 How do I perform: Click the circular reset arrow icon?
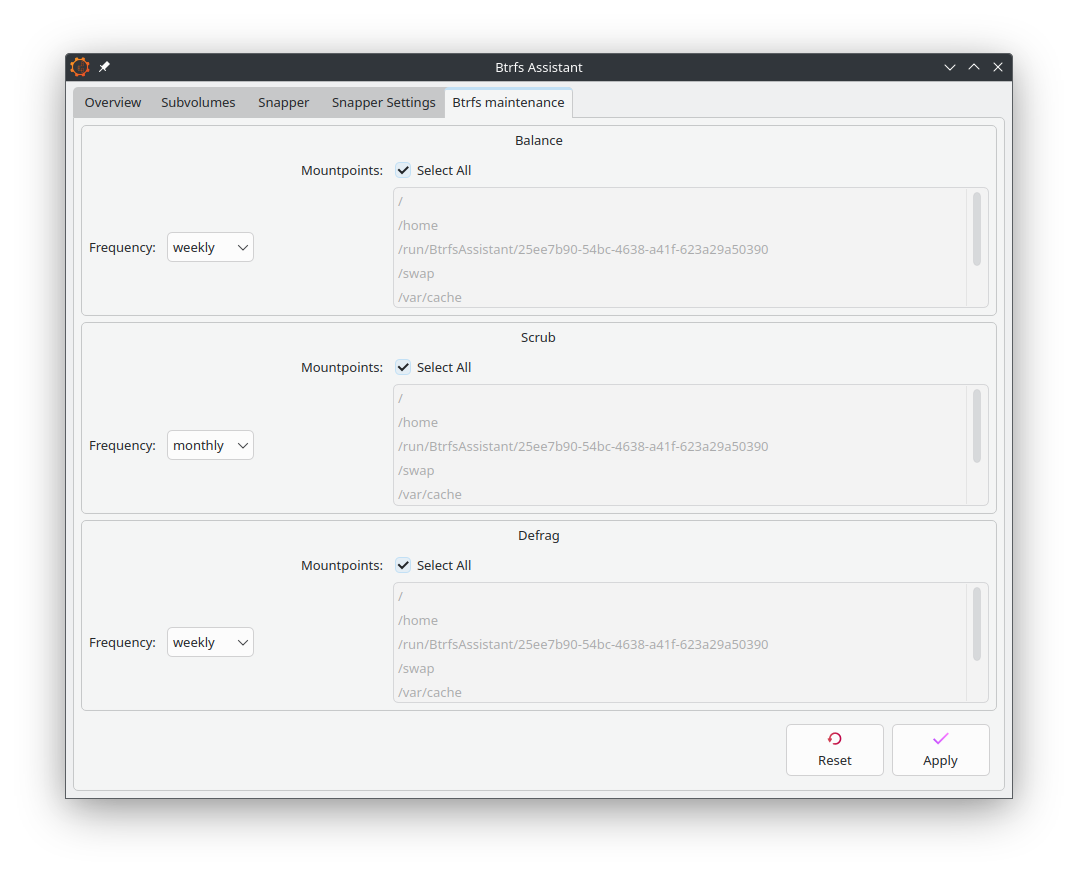point(834,738)
